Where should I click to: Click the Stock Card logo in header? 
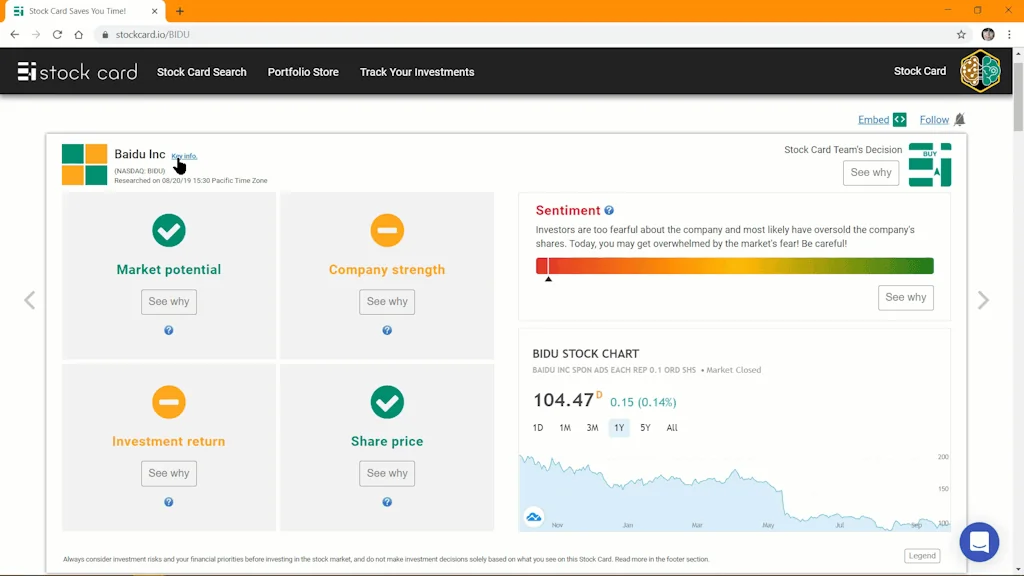77,72
